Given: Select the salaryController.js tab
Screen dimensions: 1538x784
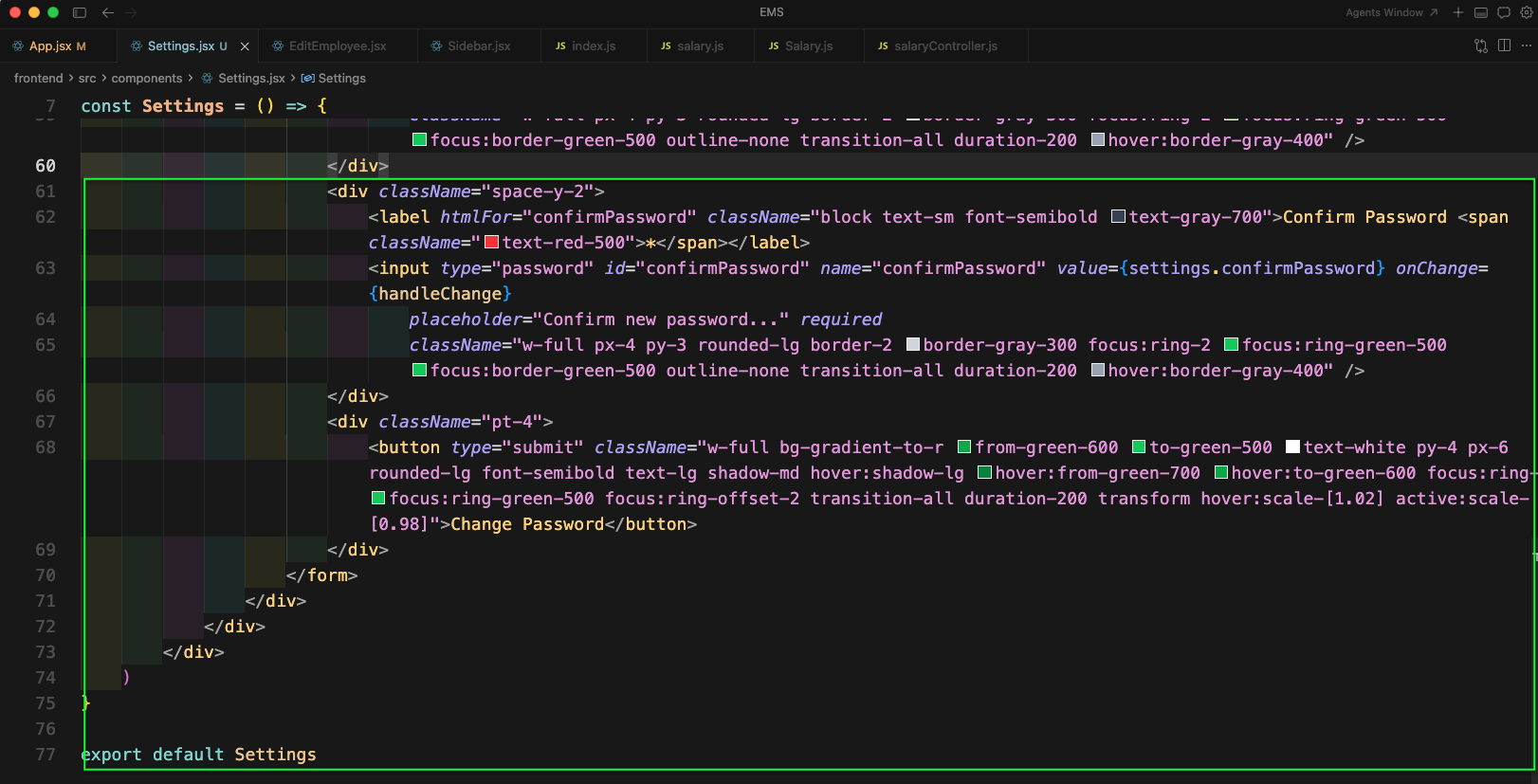Looking at the screenshot, I should (944, 46).
